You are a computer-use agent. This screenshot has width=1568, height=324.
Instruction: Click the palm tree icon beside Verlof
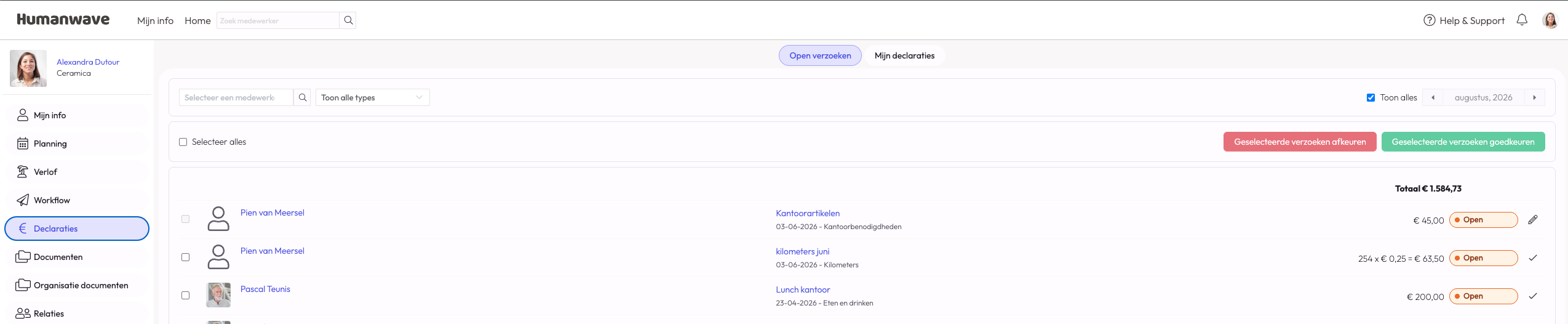23,172
